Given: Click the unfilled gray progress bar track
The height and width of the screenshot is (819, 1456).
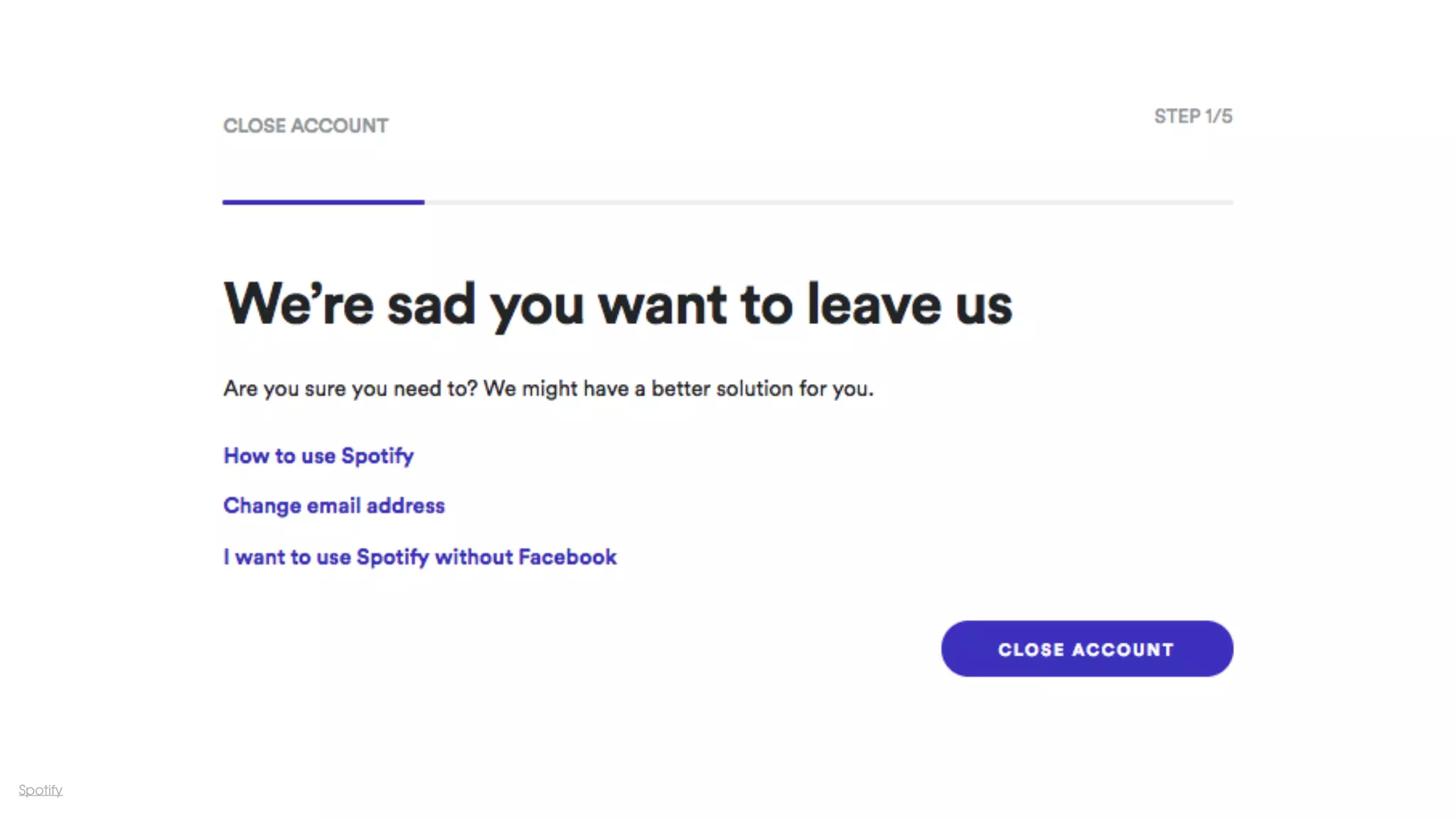Looking at the screenshot, I should (828, 203).
